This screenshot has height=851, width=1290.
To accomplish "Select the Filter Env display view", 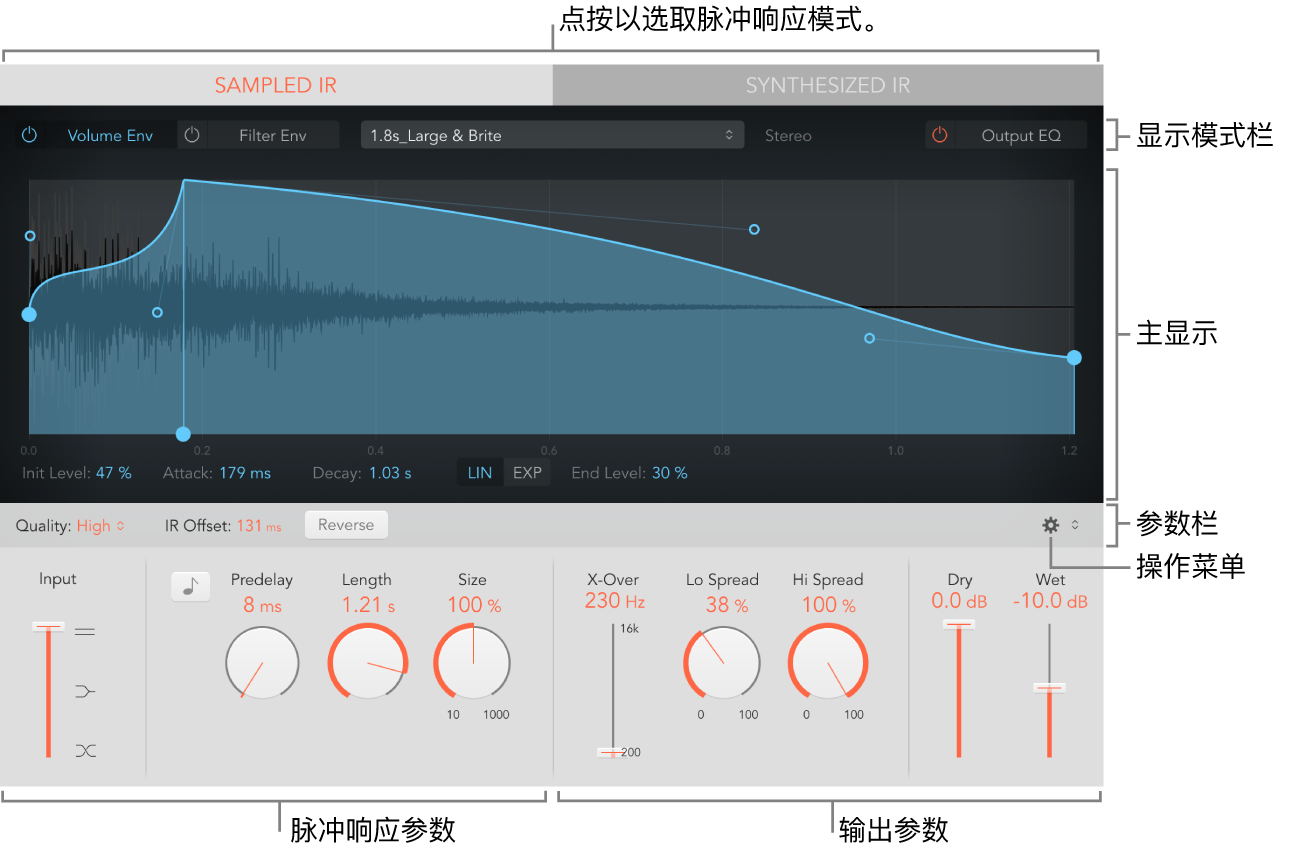I will click(272, 134).
